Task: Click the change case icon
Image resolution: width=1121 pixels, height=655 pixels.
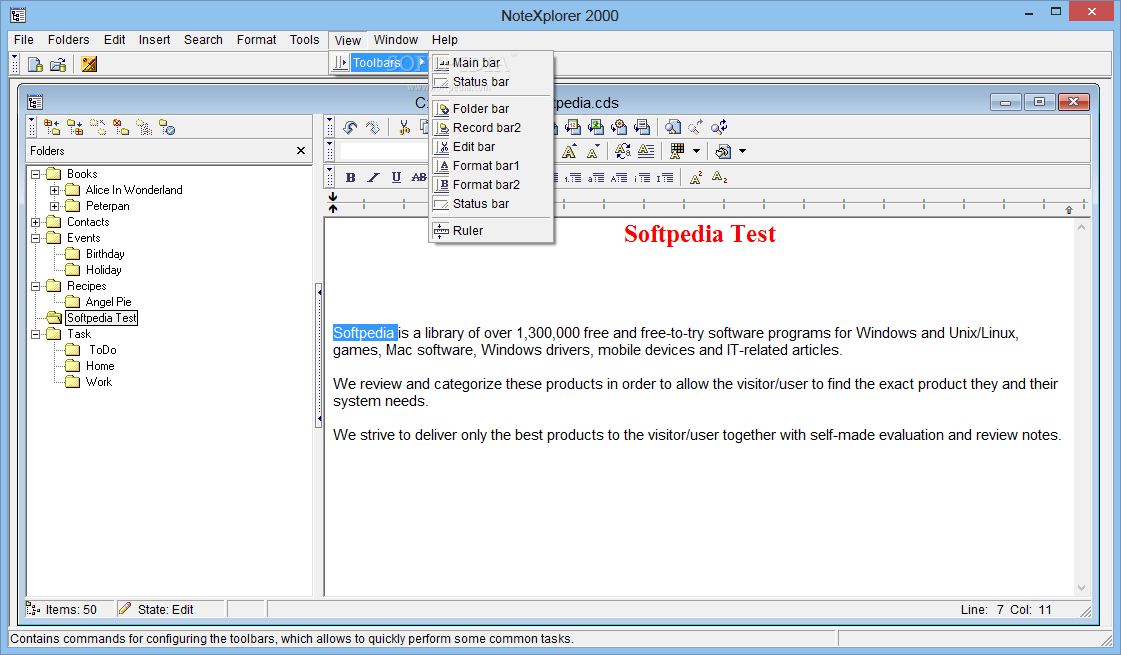Action: coord(623,151)
